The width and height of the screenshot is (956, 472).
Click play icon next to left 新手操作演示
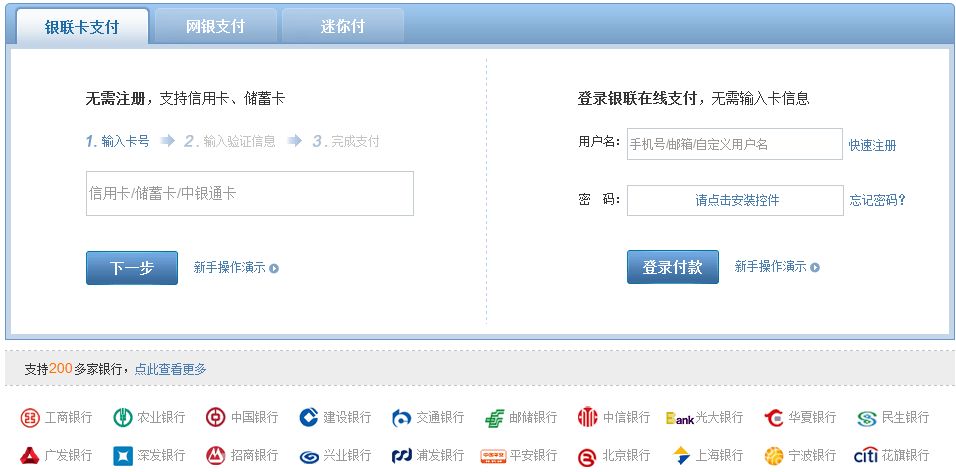pos(274,268)
